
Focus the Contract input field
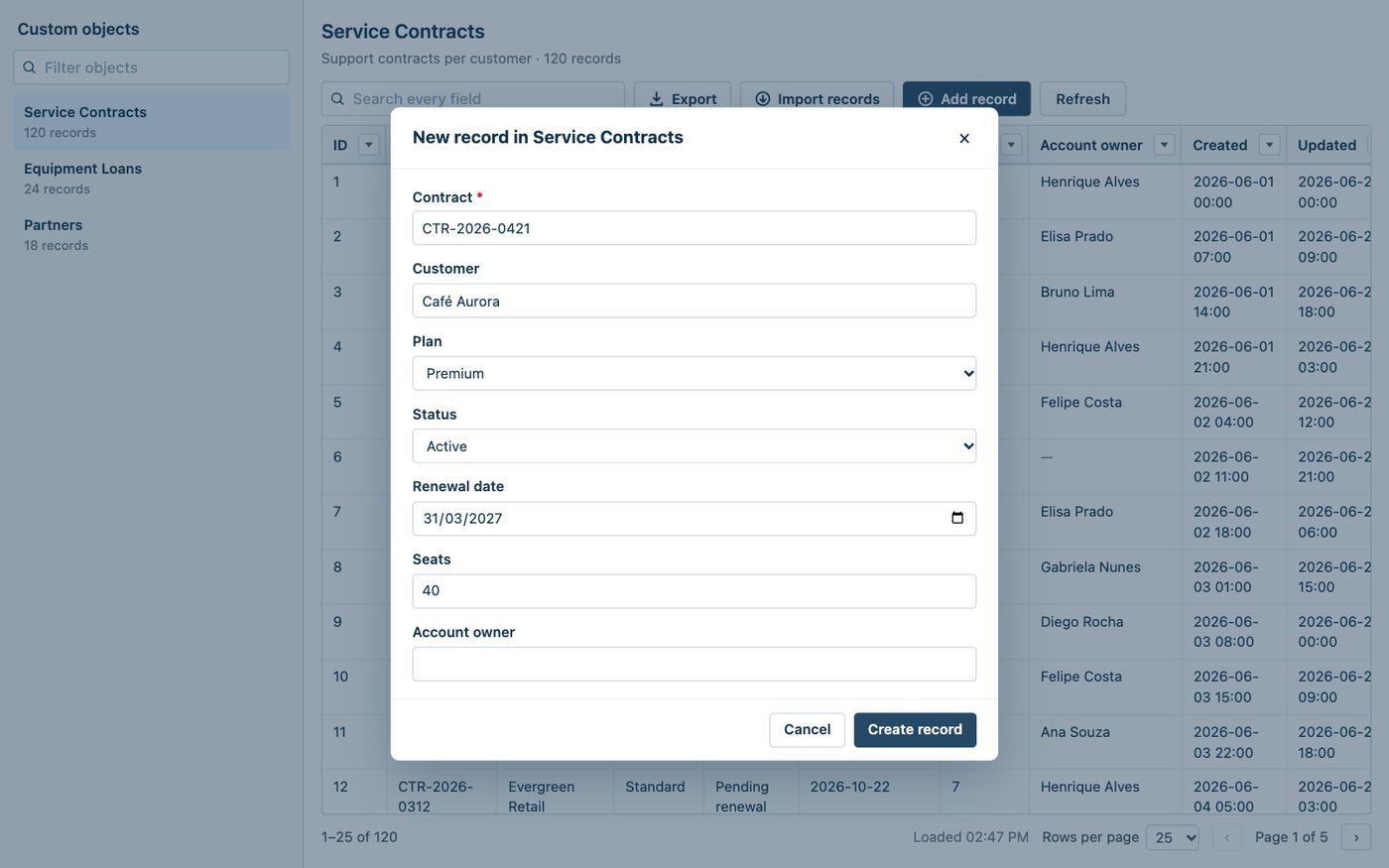point(694,228)
